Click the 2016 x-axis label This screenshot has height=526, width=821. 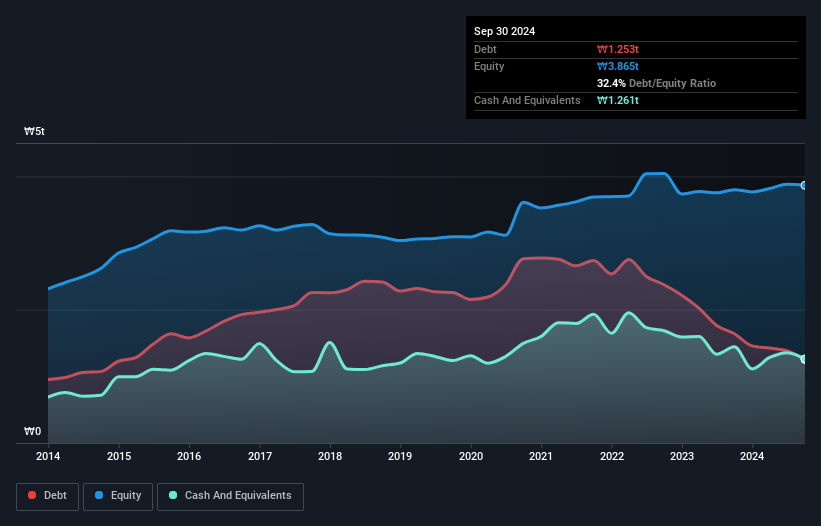point(189,456)
